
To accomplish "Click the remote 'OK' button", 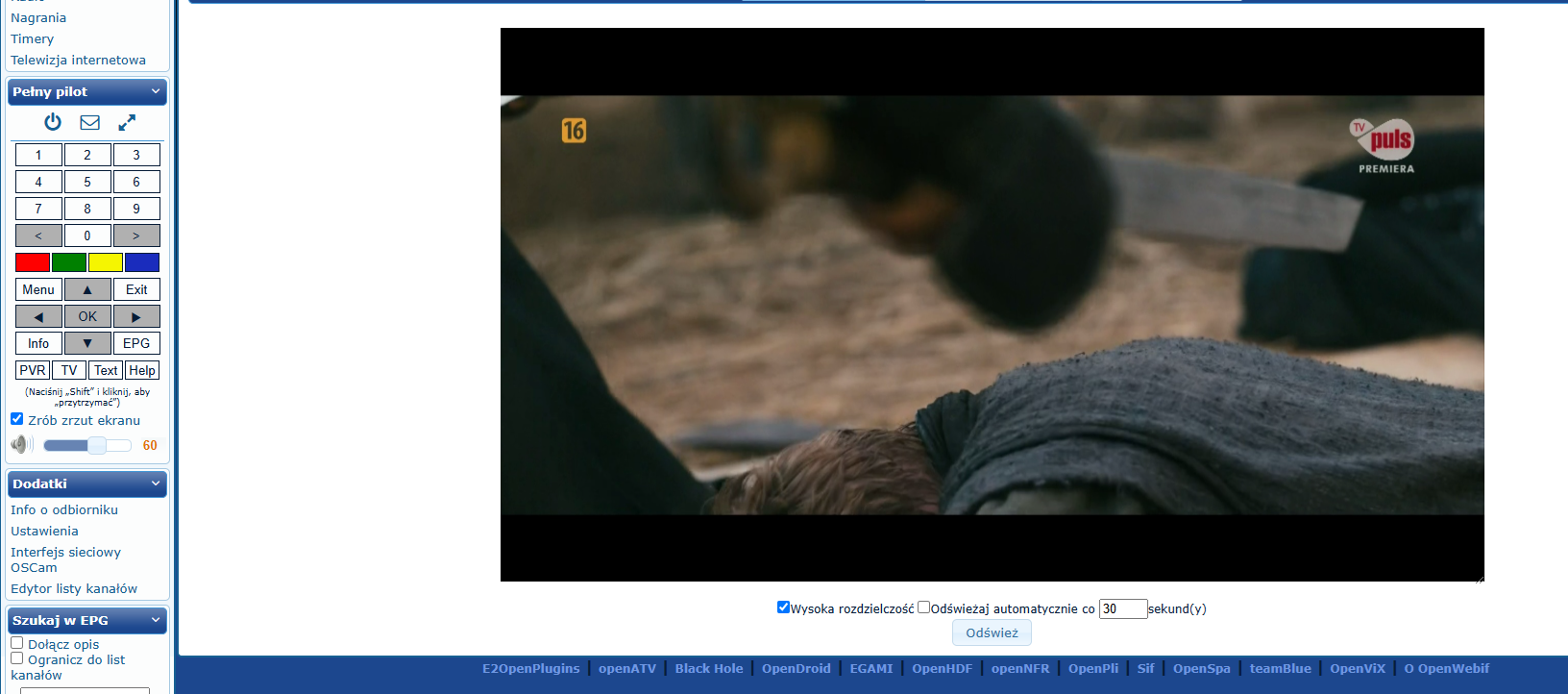I will (87, 316).
